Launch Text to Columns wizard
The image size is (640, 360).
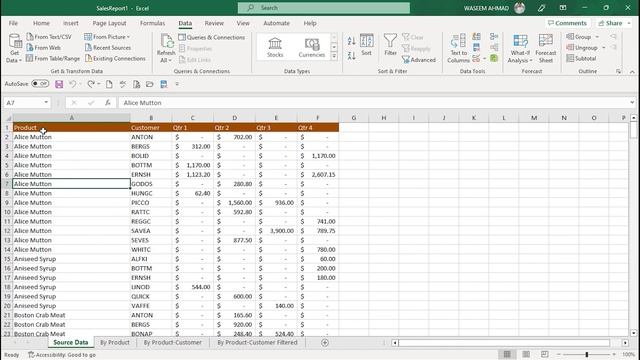tap(458, 49)
